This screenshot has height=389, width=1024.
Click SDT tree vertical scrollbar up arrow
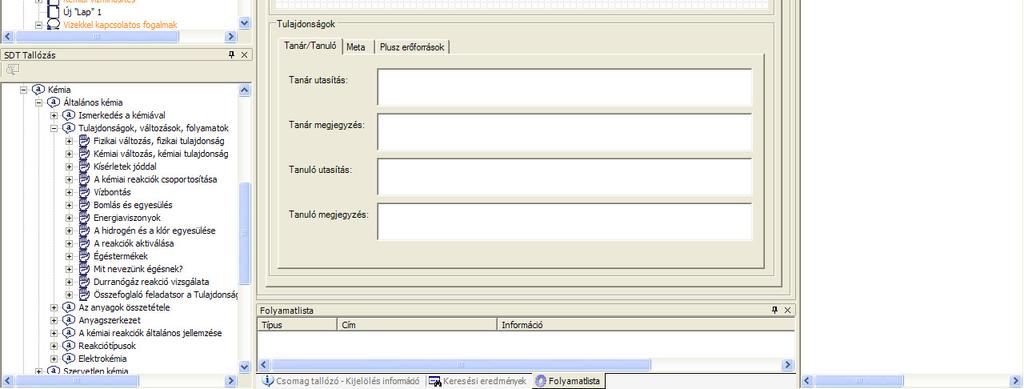click(245, 89)
